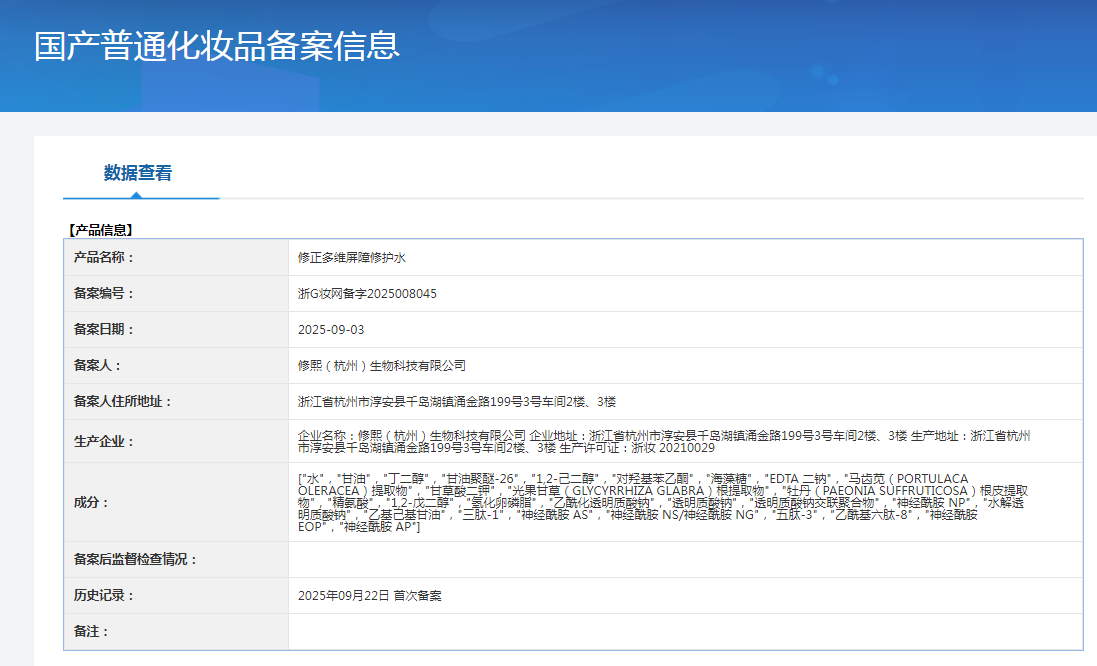Select the 备案编号 row label
Viewport: 1097px width, 666px height.
point(104,294)
